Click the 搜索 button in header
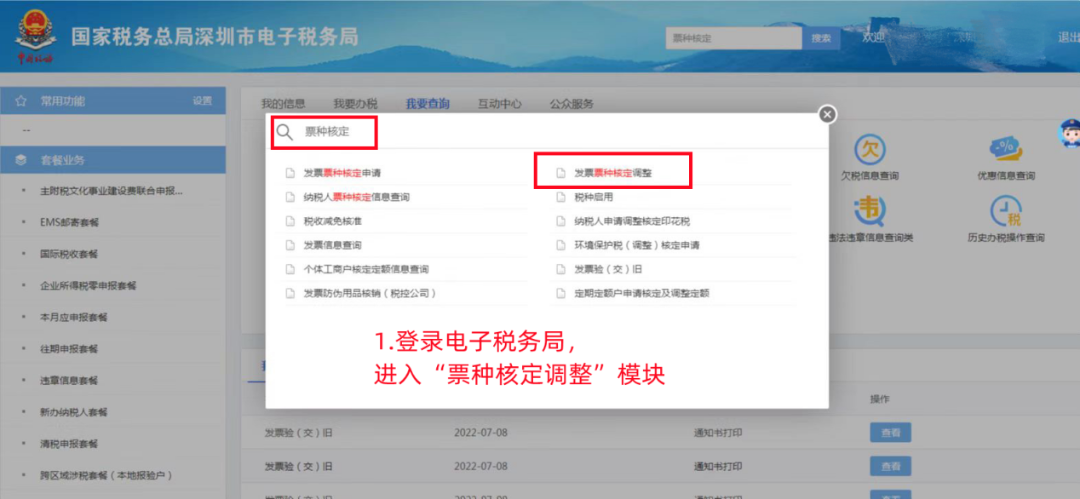This screenshot has width=1080, height=499. point(821,39)
